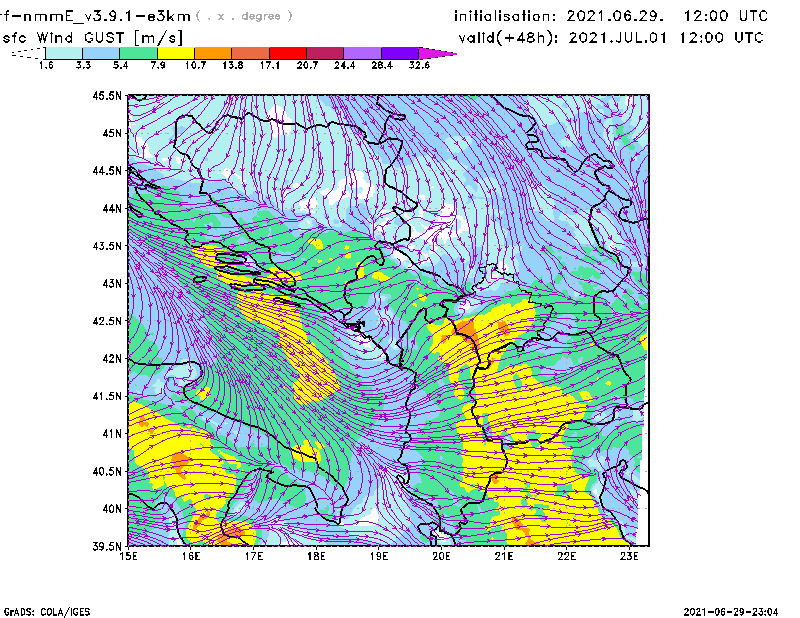Click the legend value 5.4
This screenshot has height=618, width=800.
[120, 65]
